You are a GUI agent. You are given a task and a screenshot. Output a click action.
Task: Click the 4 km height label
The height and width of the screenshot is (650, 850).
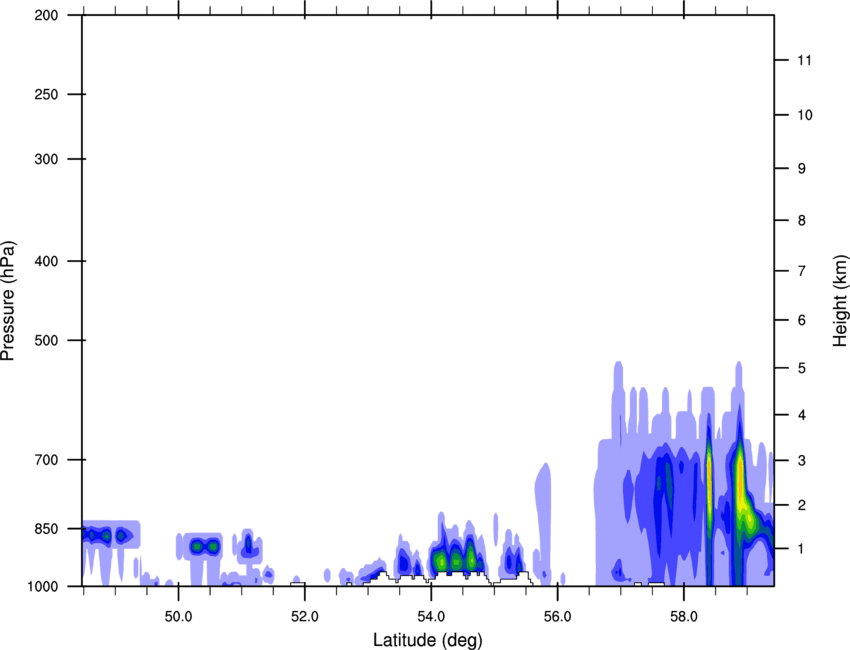(x=802, y=415)
